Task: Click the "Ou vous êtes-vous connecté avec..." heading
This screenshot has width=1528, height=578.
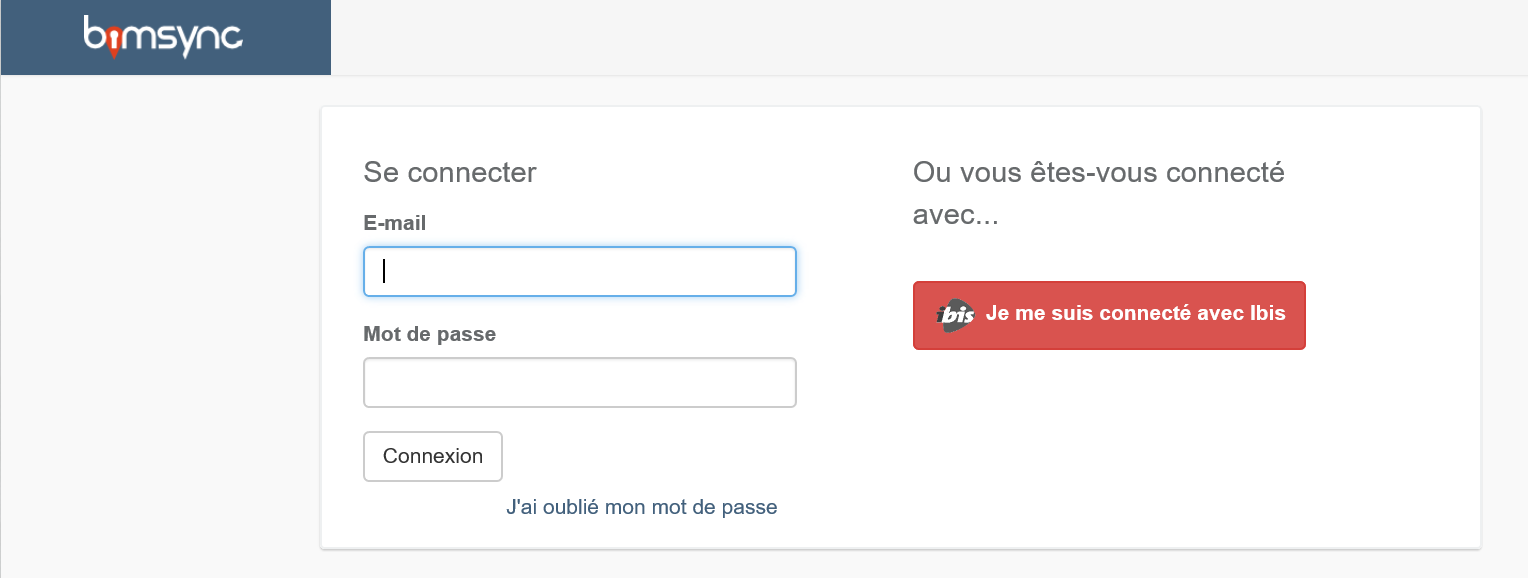Action: (x=1098, y=172)
